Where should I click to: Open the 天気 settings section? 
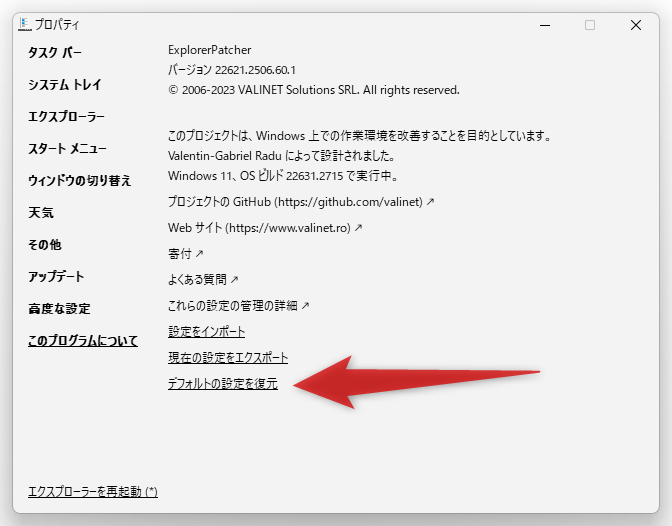click(41, 213)
